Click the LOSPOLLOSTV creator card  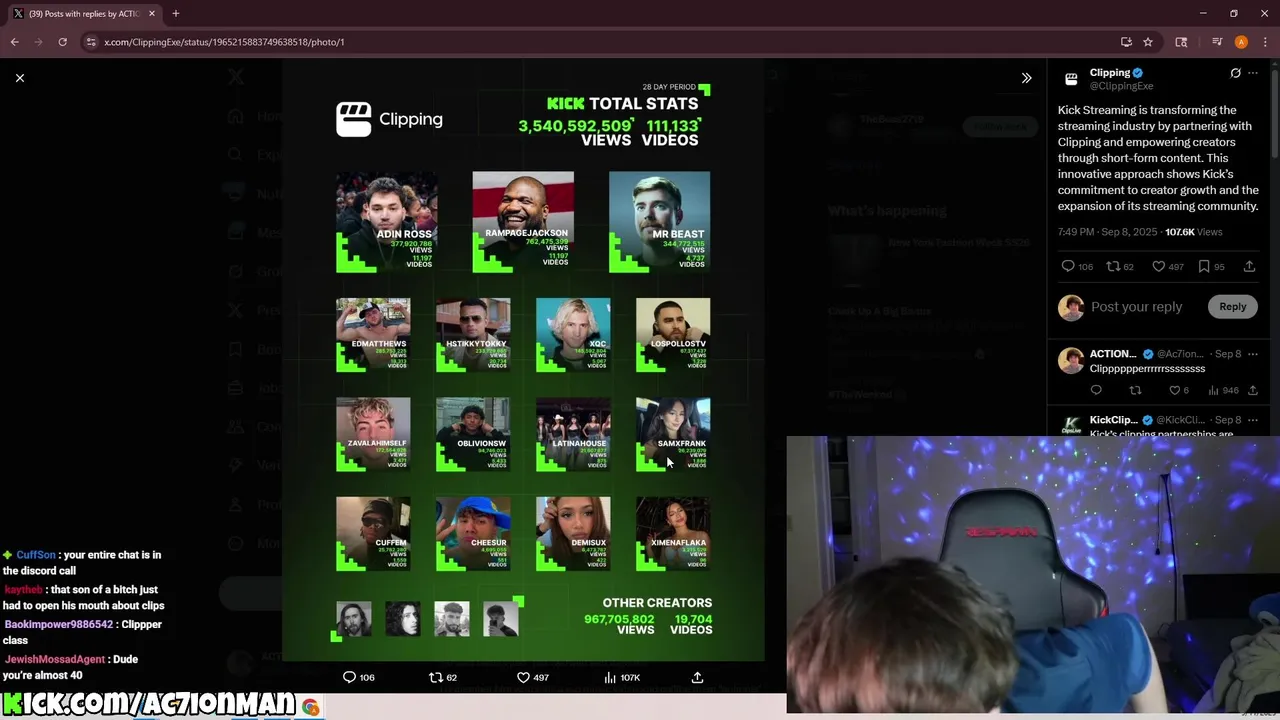673,335
